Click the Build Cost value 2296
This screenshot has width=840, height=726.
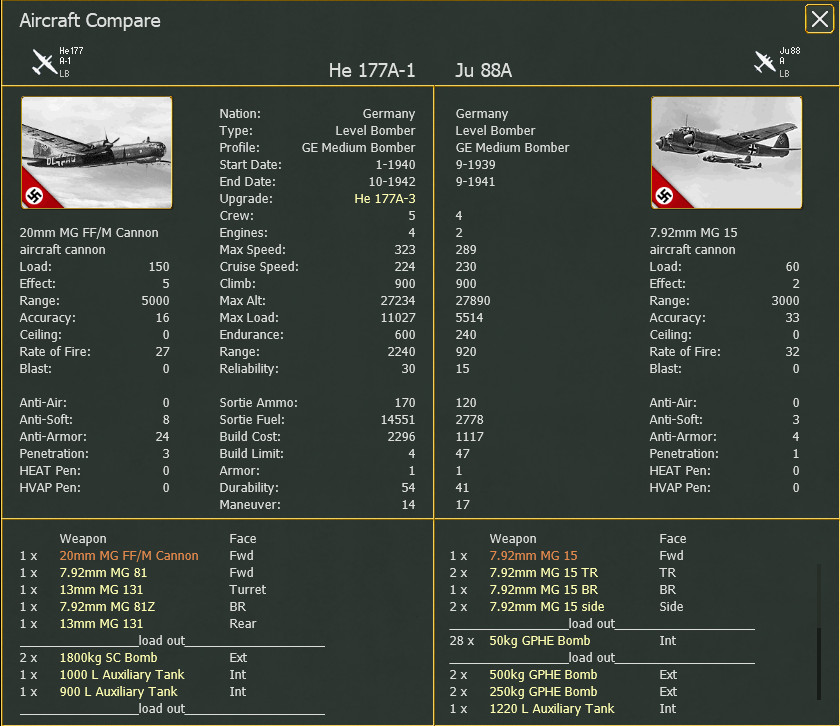click(x=401, y=437)
